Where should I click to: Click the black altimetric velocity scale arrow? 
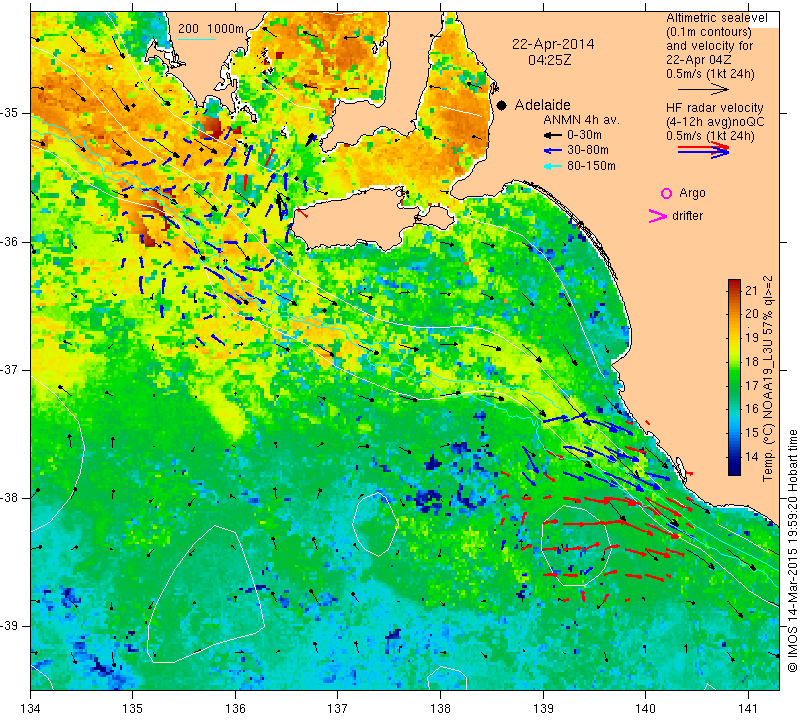(x=703, y=89)
